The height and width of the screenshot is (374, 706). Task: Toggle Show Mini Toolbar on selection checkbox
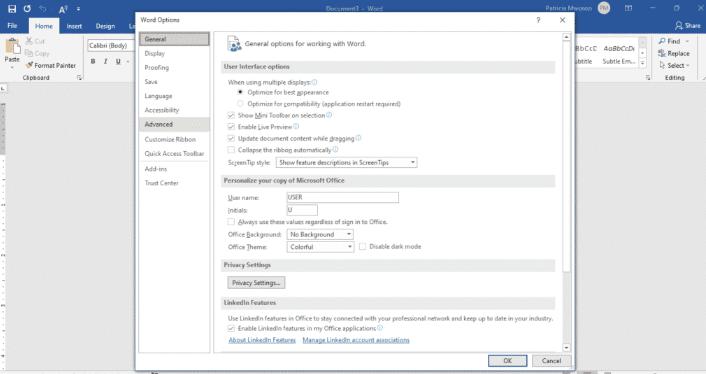click(x=231, y=116)
